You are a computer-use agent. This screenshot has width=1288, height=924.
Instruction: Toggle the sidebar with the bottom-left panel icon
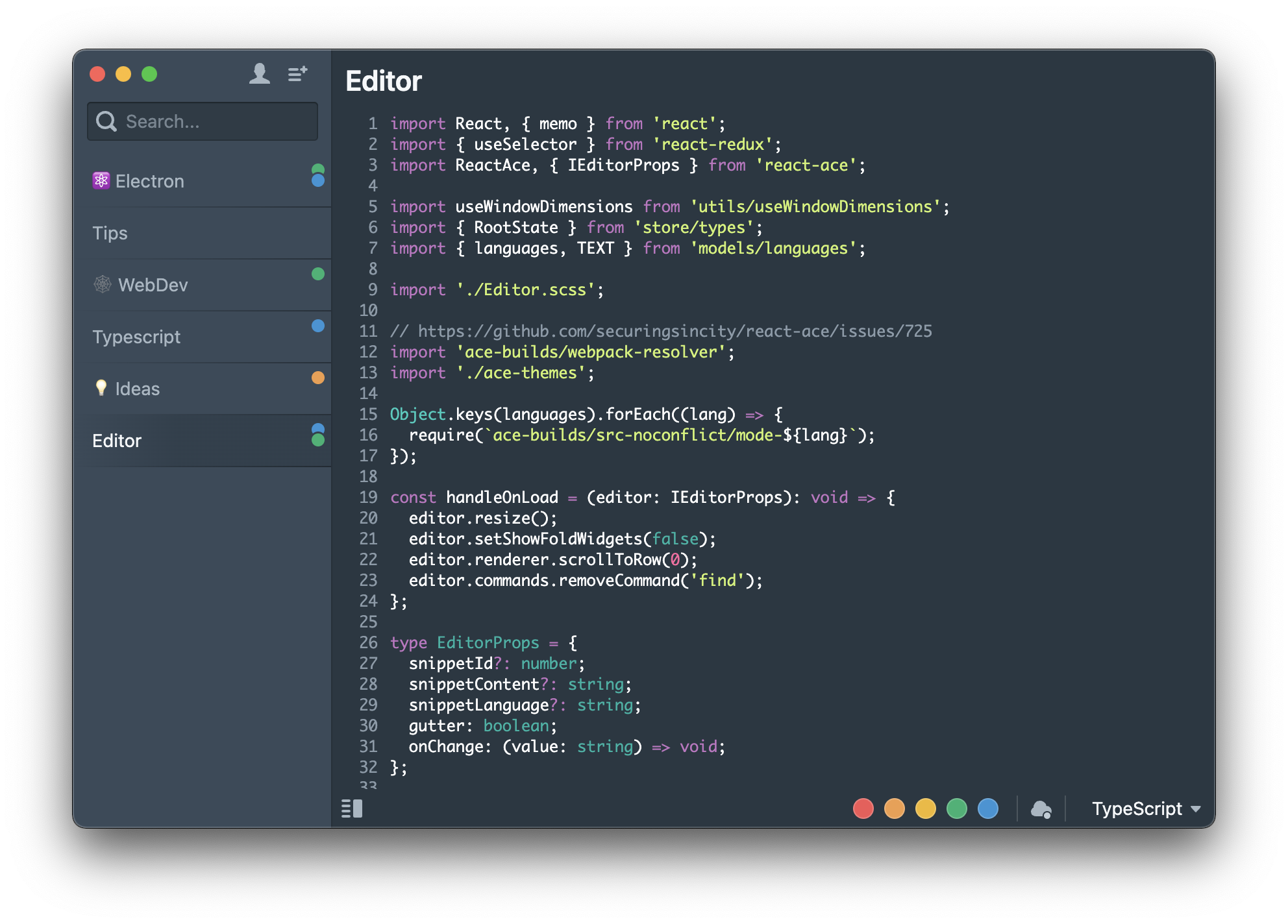(x=352, y=808)
